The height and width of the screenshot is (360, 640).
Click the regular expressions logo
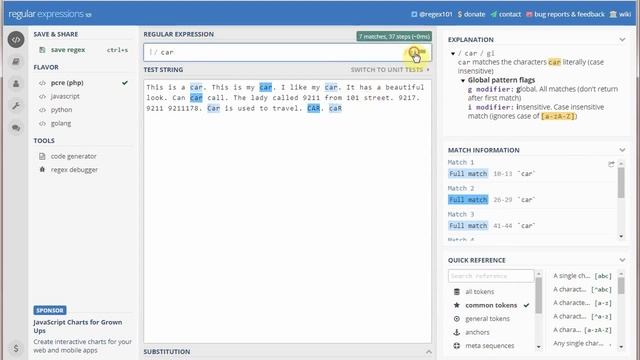pos(50,14)
